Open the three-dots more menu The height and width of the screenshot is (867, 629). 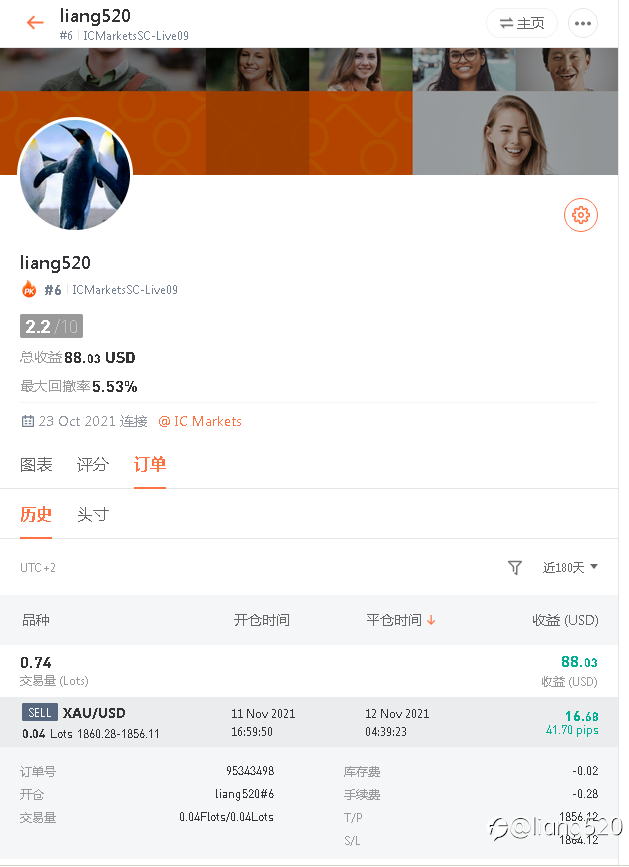[x=583, y=23]
